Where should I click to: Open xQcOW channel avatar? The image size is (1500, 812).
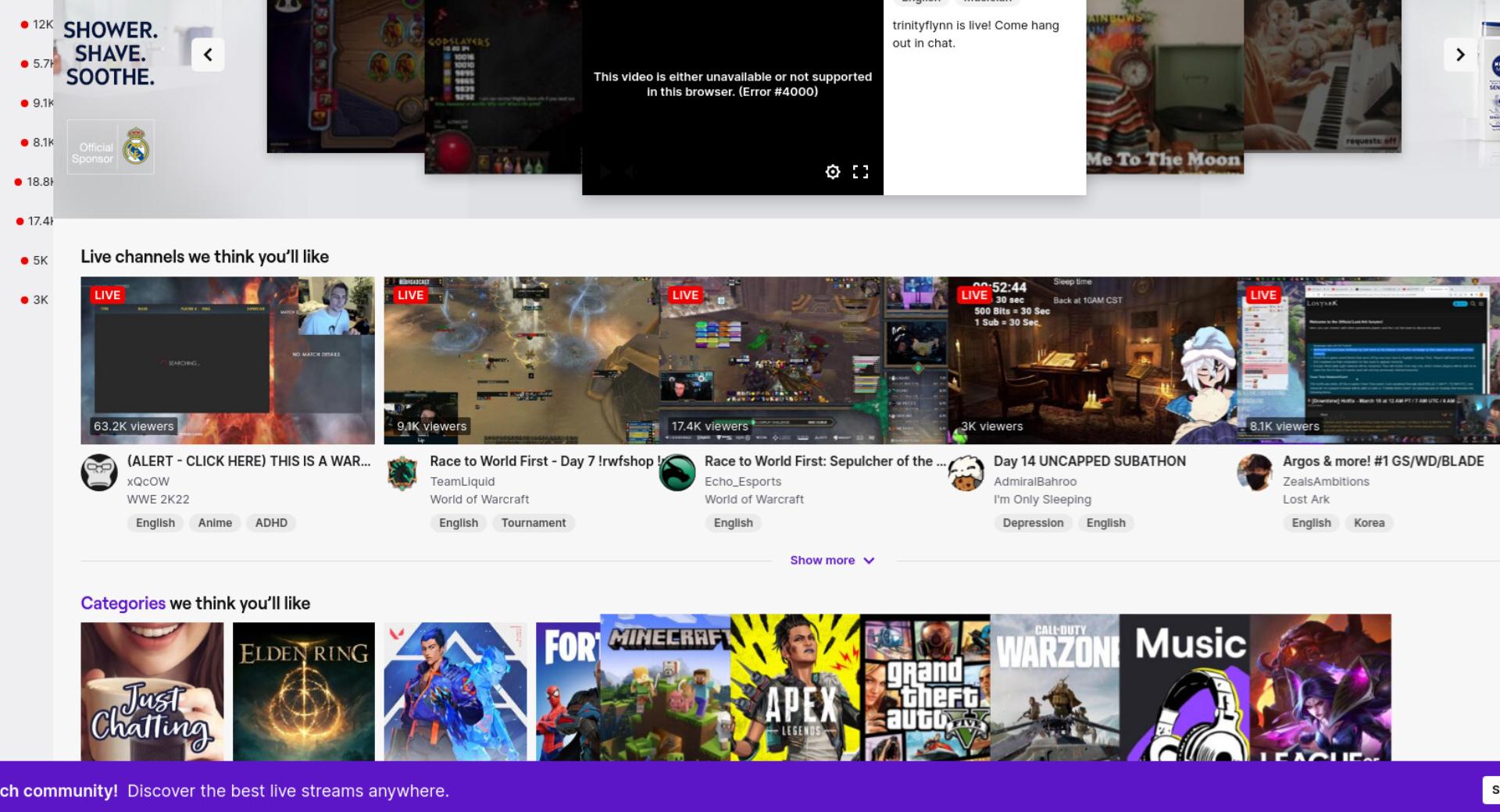99,472
